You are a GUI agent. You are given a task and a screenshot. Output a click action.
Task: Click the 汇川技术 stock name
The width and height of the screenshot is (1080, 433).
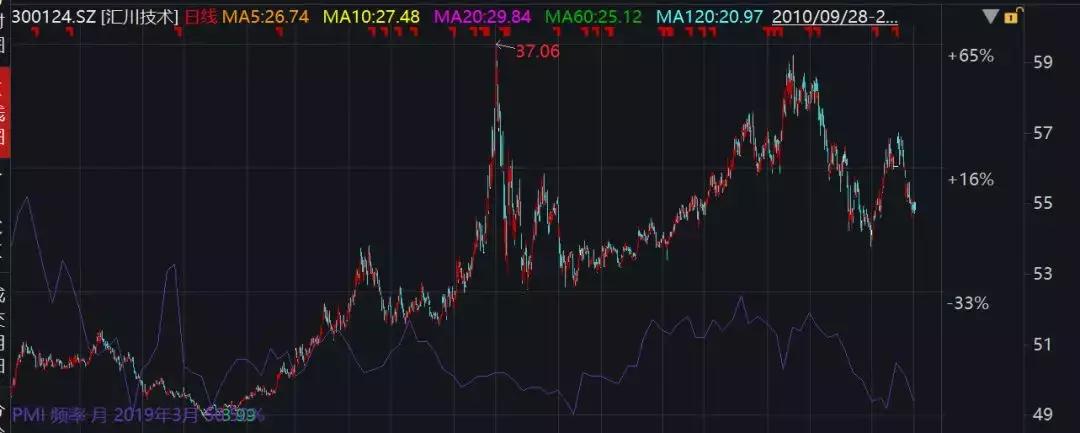tap(141, 17)
